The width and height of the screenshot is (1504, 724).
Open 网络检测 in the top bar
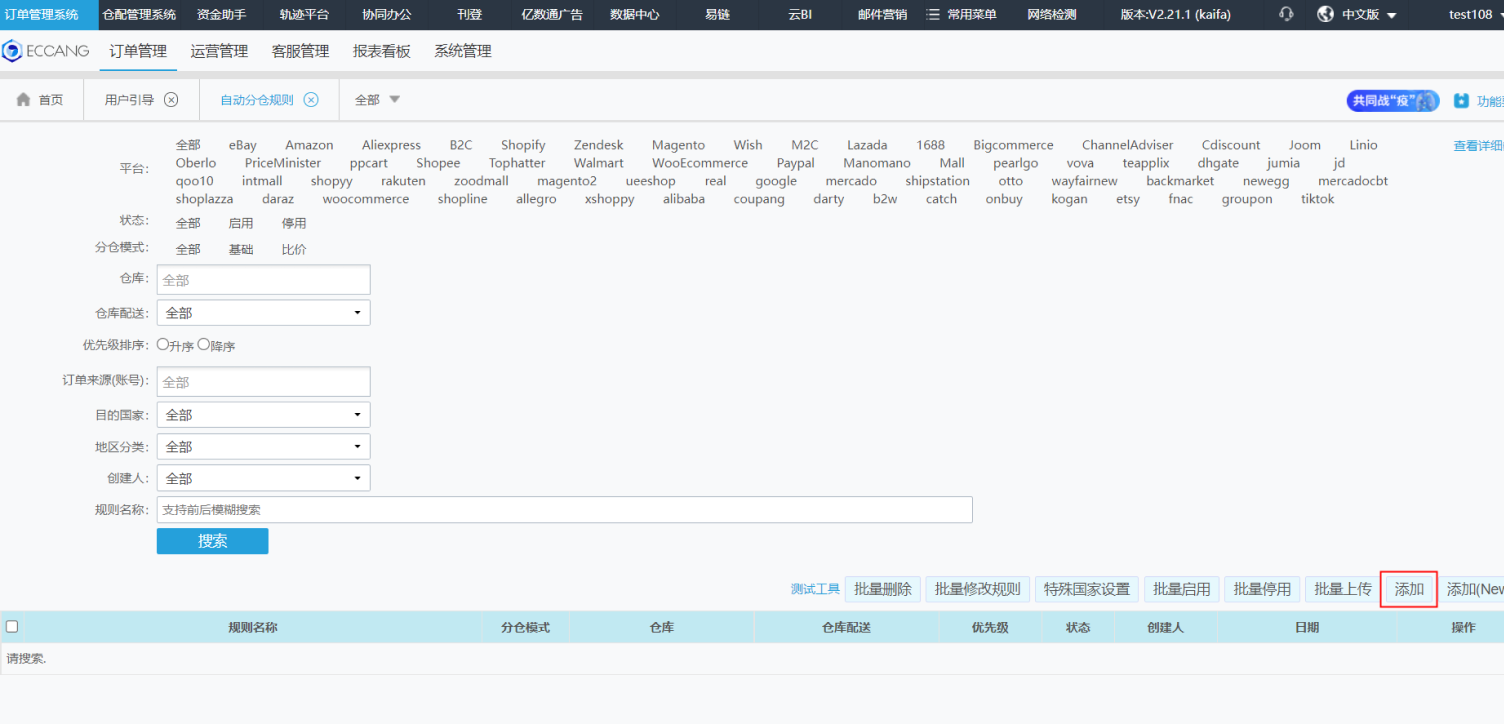(1052, 14)
